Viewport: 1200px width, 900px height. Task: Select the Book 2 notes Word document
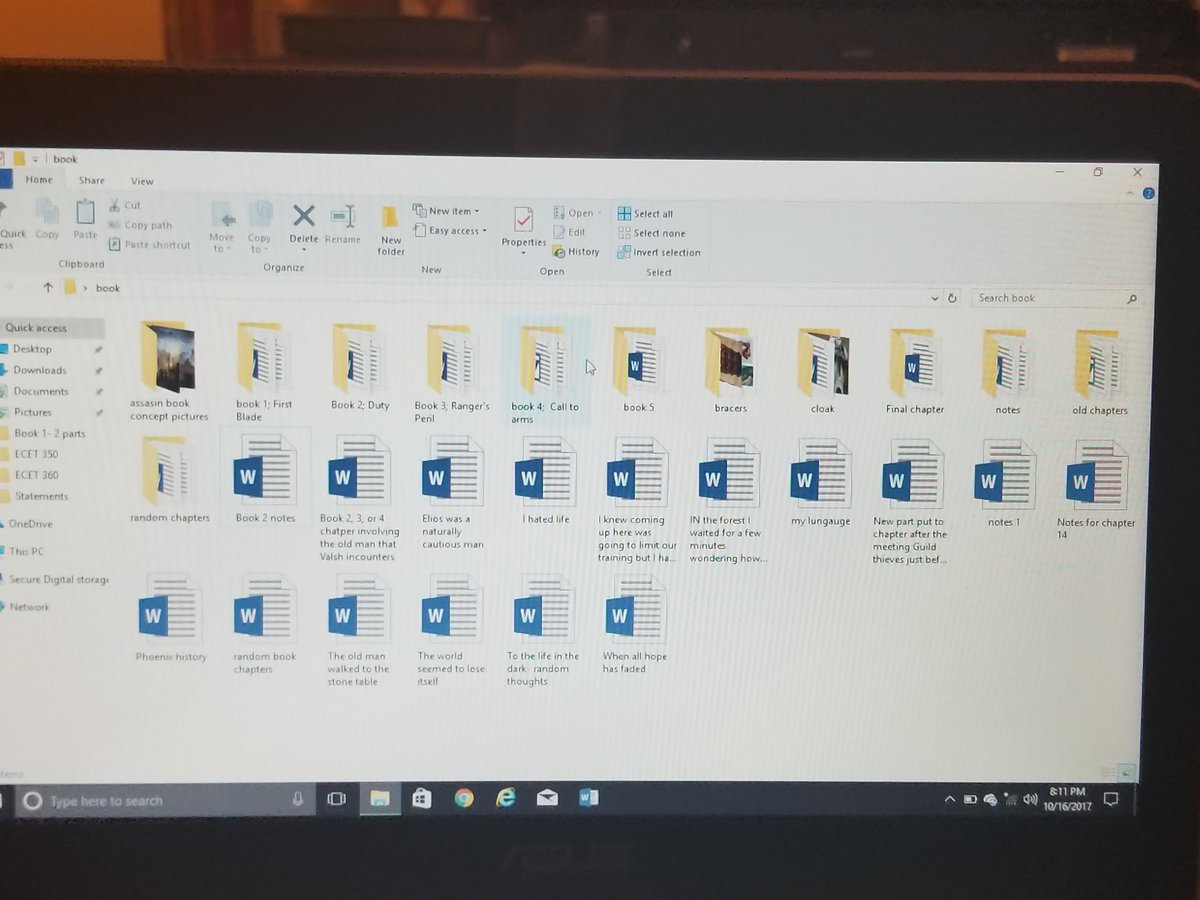pyautogui.click(x=265, y=478)
